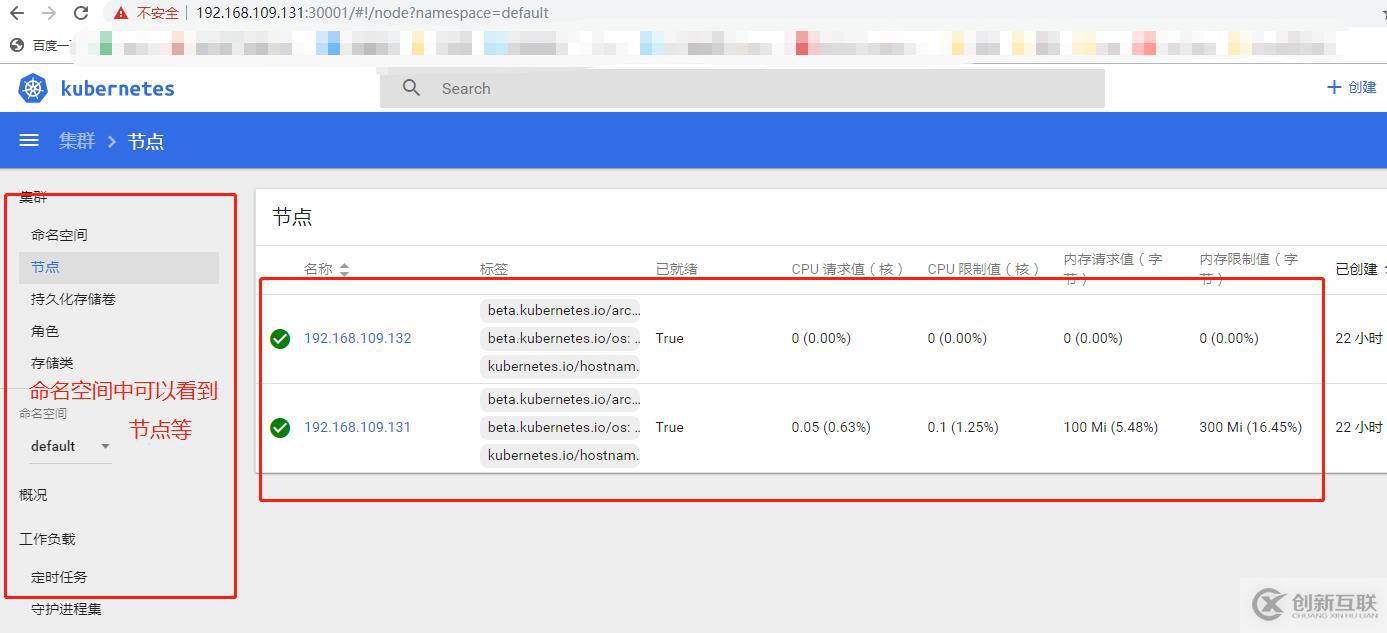The height and width of the screenshot is (633, 1387).
Task: Open node 192.168.109.132 details link
Action: point(357,338)
